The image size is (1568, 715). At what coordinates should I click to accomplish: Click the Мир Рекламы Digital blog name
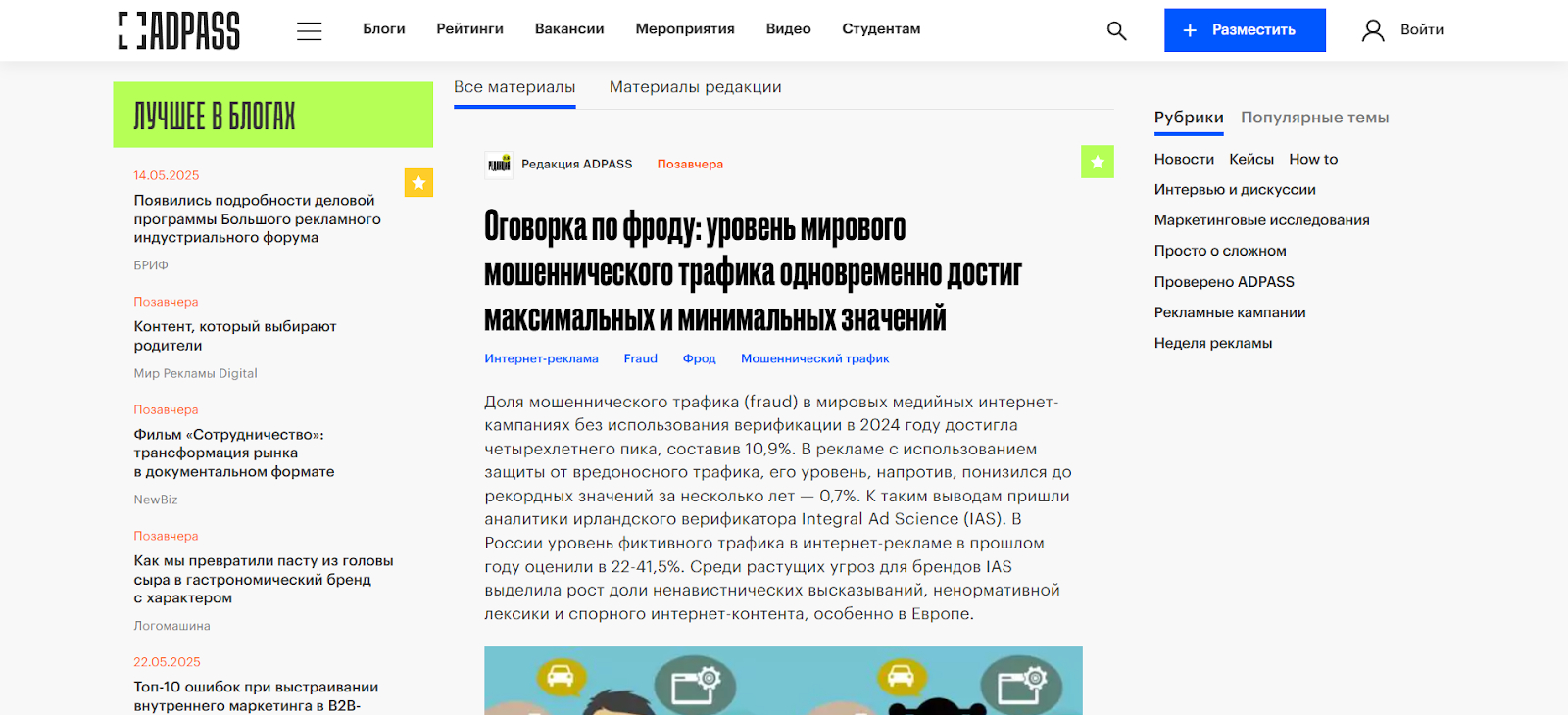196,373
